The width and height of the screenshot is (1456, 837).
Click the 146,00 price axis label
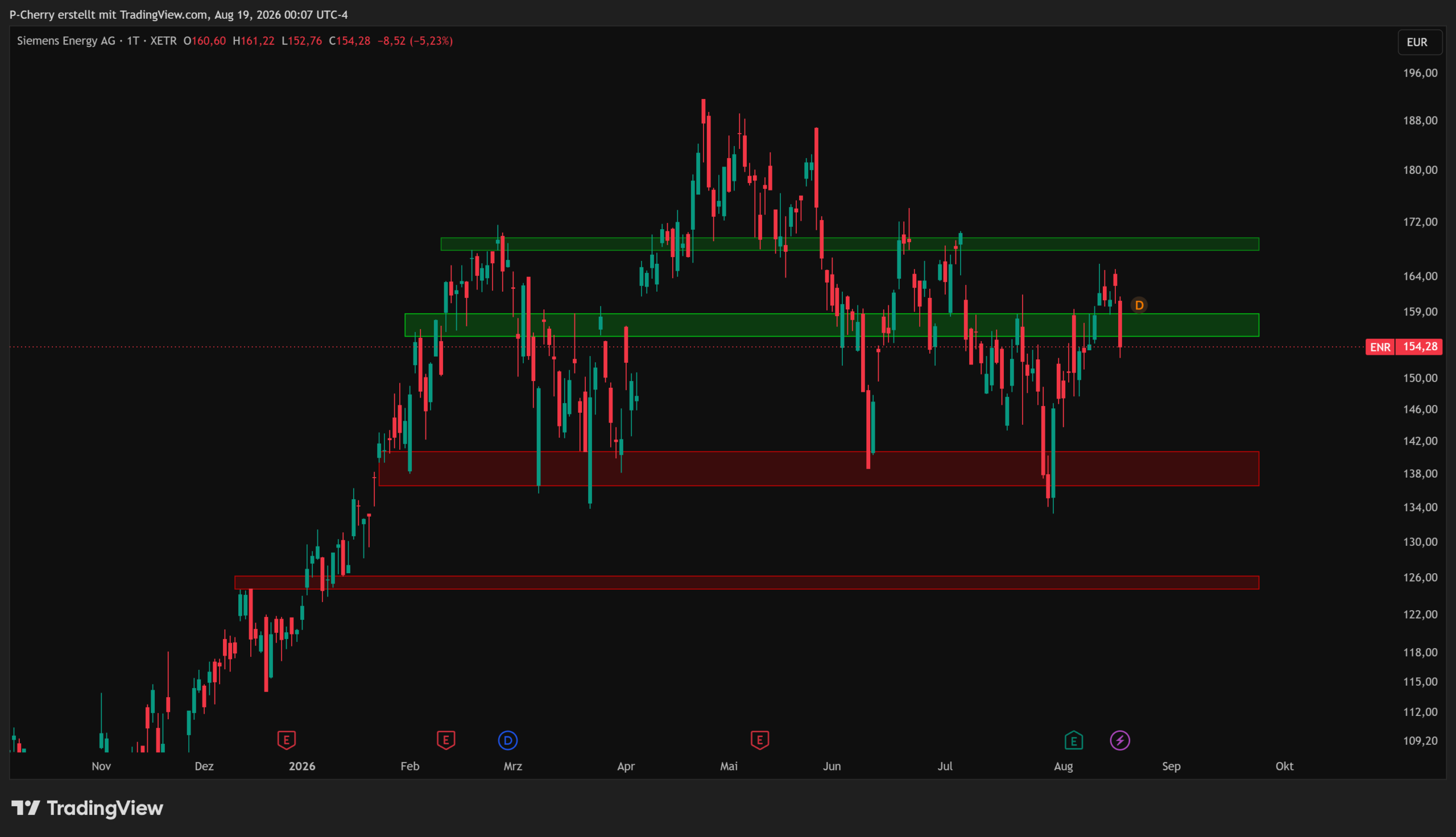[x=1420, y=409]
